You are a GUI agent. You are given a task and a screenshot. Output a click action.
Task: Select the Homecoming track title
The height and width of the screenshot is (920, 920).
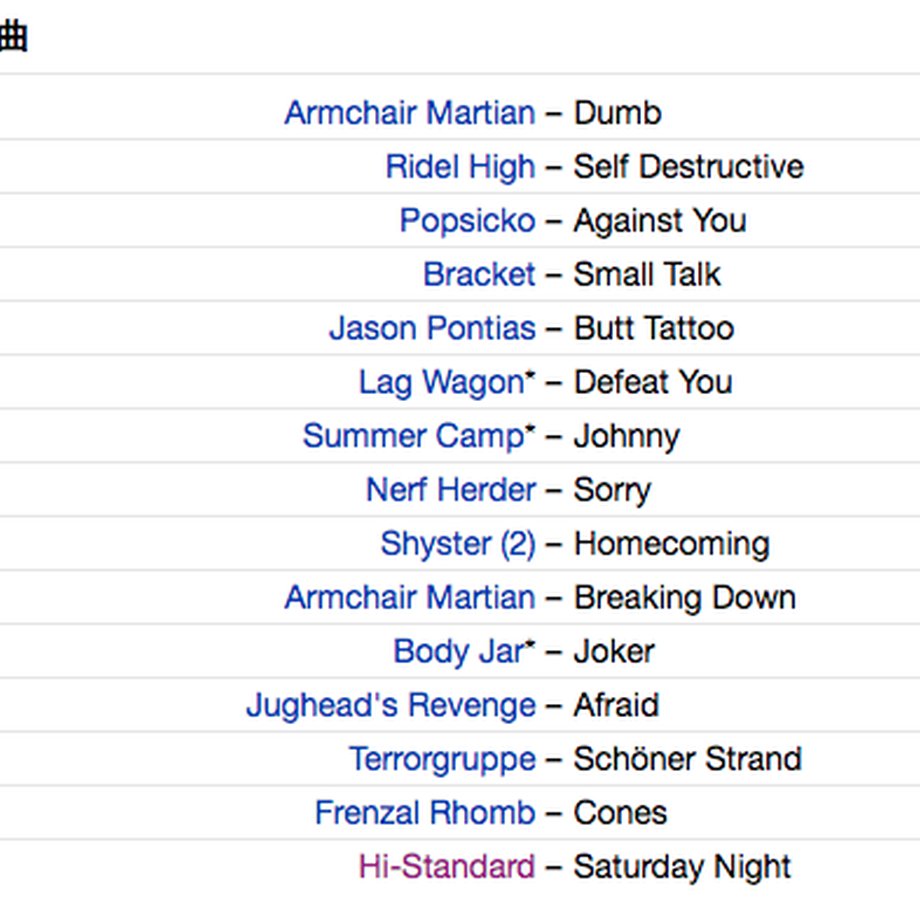672,544
